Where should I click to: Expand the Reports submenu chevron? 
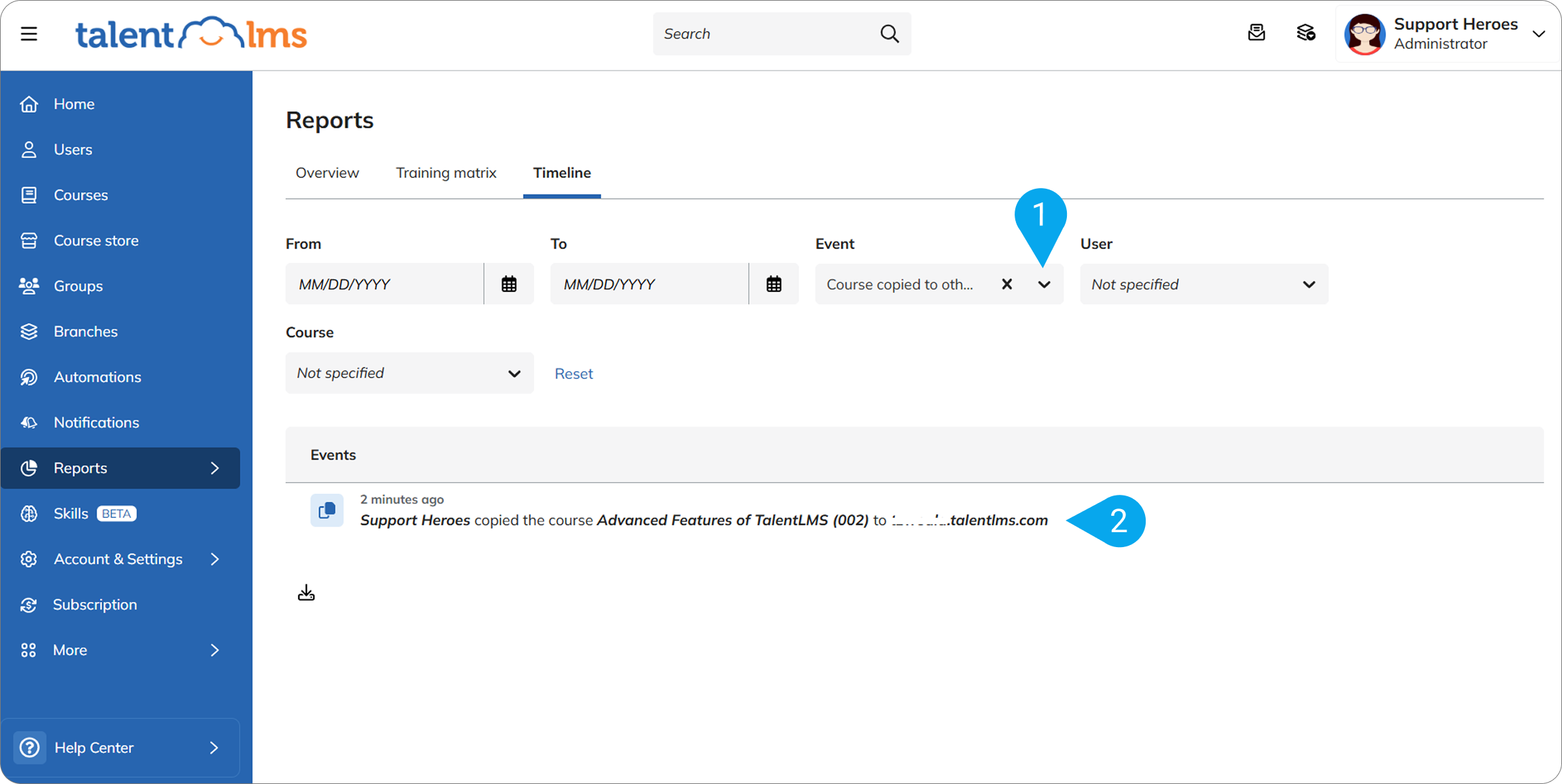[x=215, y=468]
